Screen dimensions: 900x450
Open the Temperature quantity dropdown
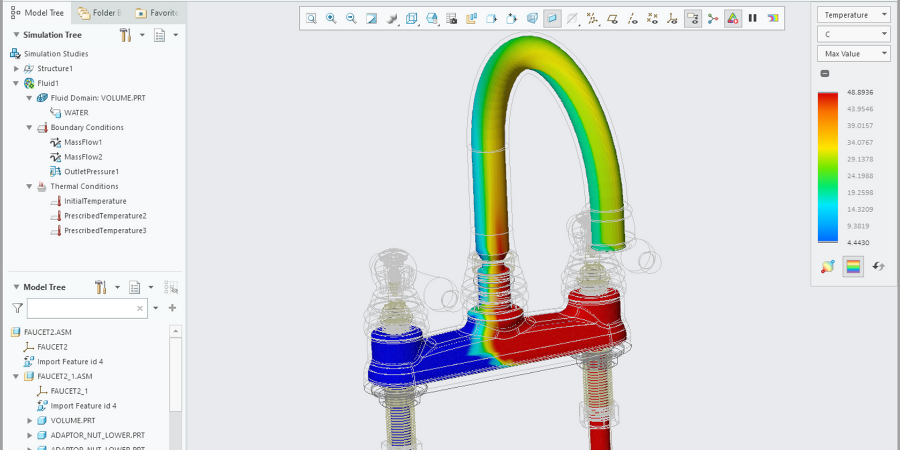853,14
